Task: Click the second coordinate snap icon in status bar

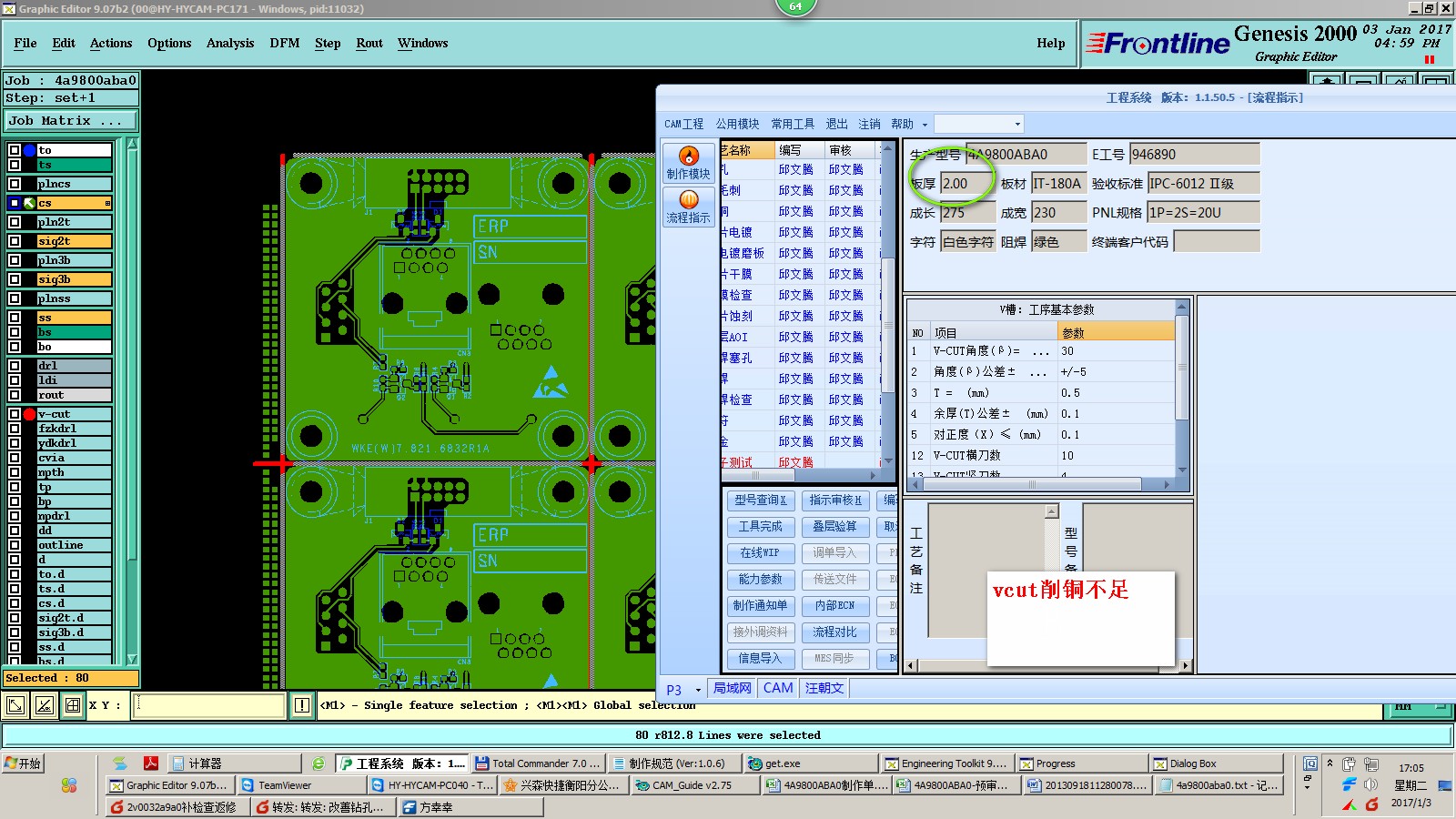Action: pos(45,704)
